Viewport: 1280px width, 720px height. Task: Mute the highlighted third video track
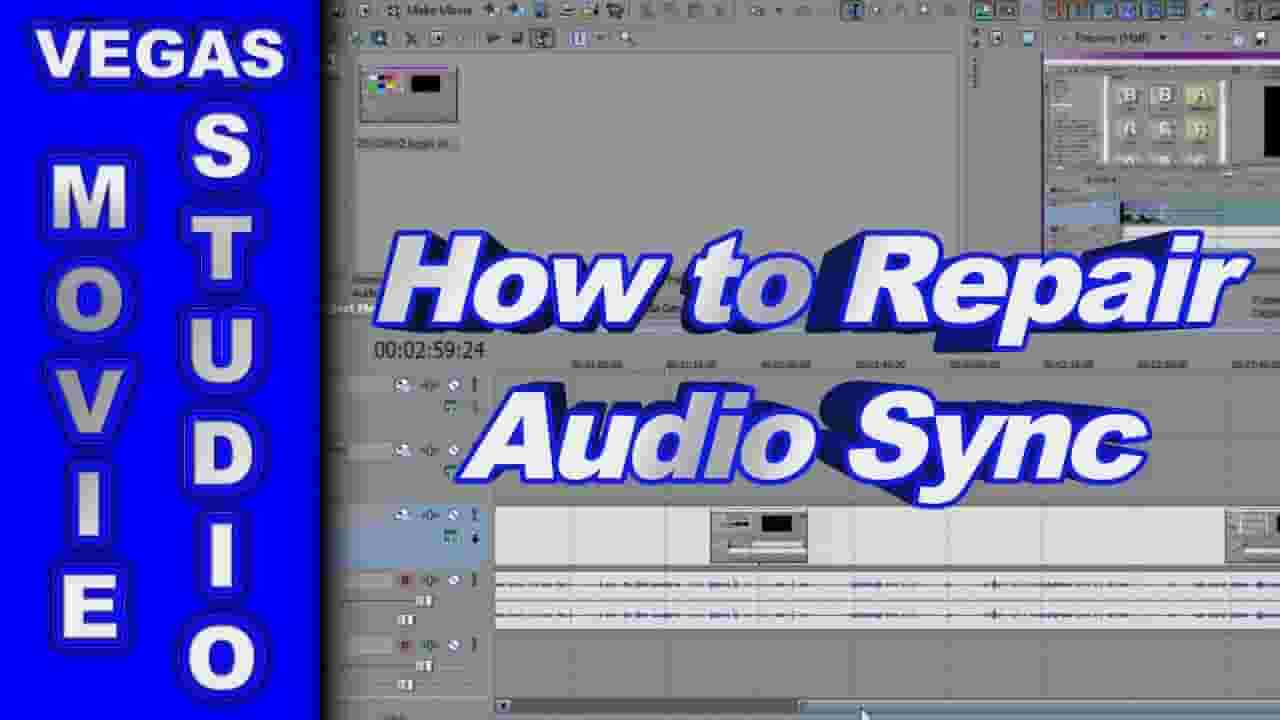coord(453,515)
